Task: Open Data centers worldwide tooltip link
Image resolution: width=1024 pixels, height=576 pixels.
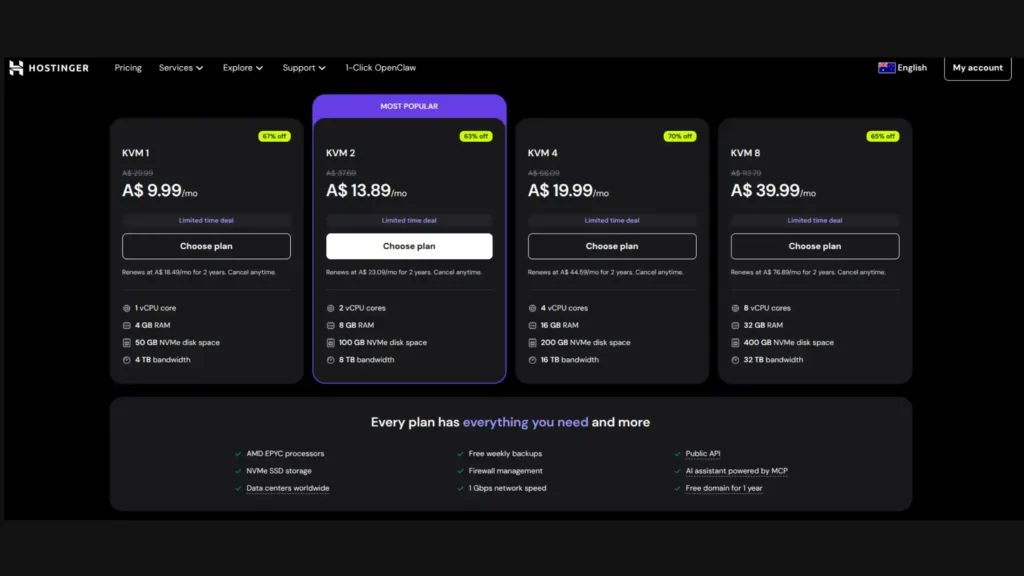Action: [287, 488]
